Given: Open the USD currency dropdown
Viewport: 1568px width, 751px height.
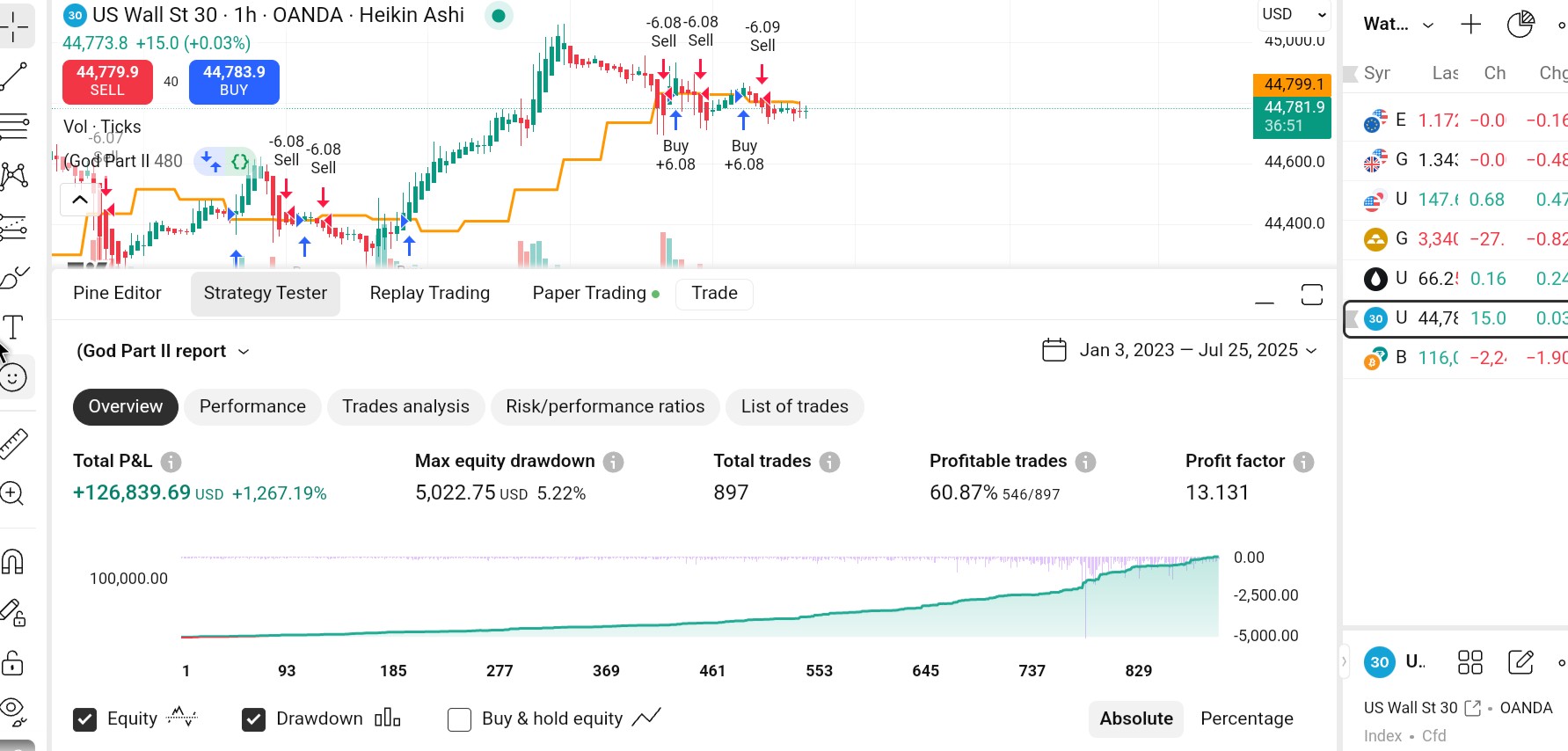Looking at the screenshot, I should pyautogui.click(x=1292, y=14).
